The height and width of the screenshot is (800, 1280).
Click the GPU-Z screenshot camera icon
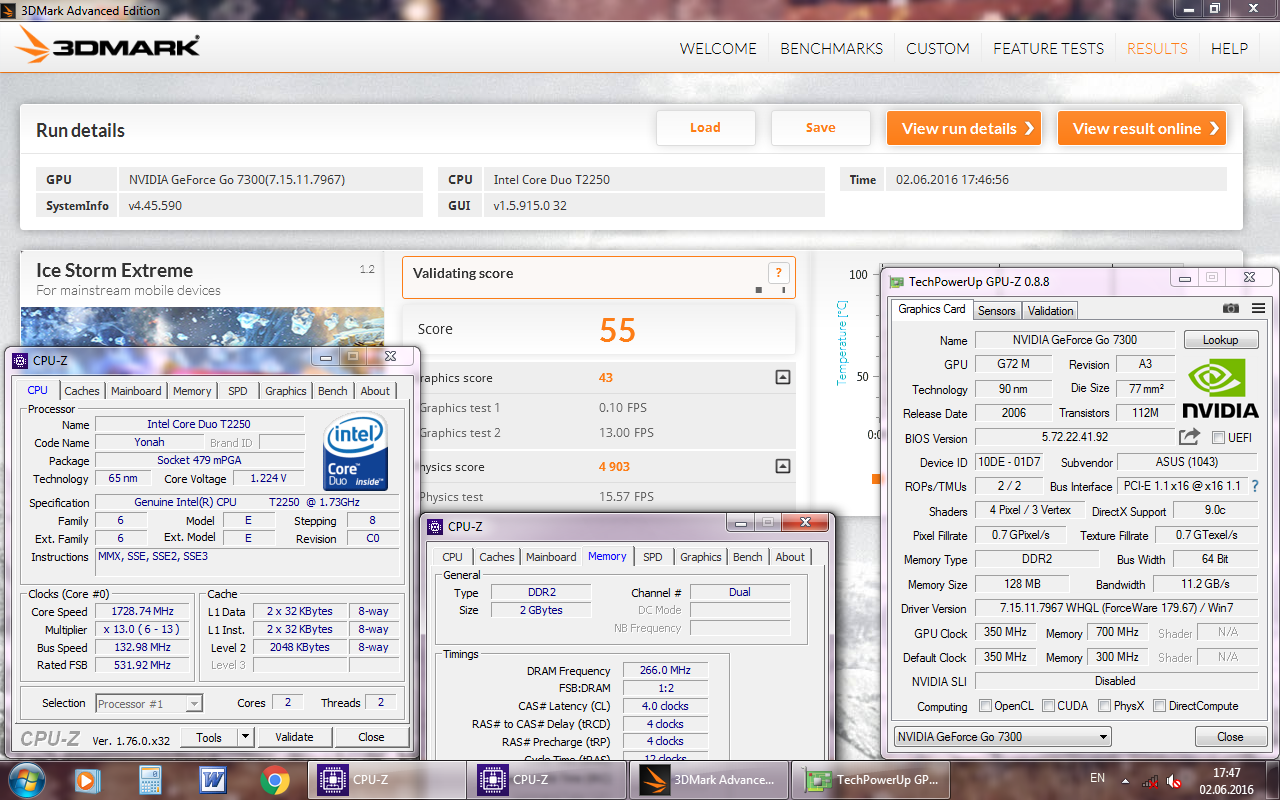pos(1231,309)
